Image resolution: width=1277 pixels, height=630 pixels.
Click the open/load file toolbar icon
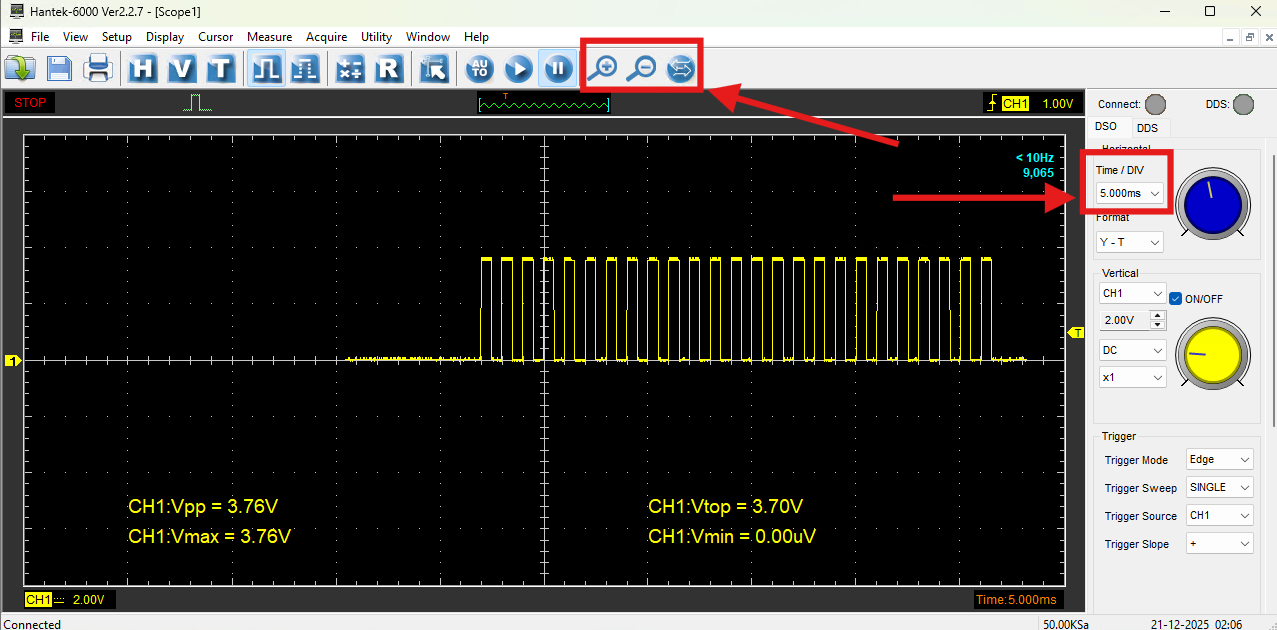point(19,69)
